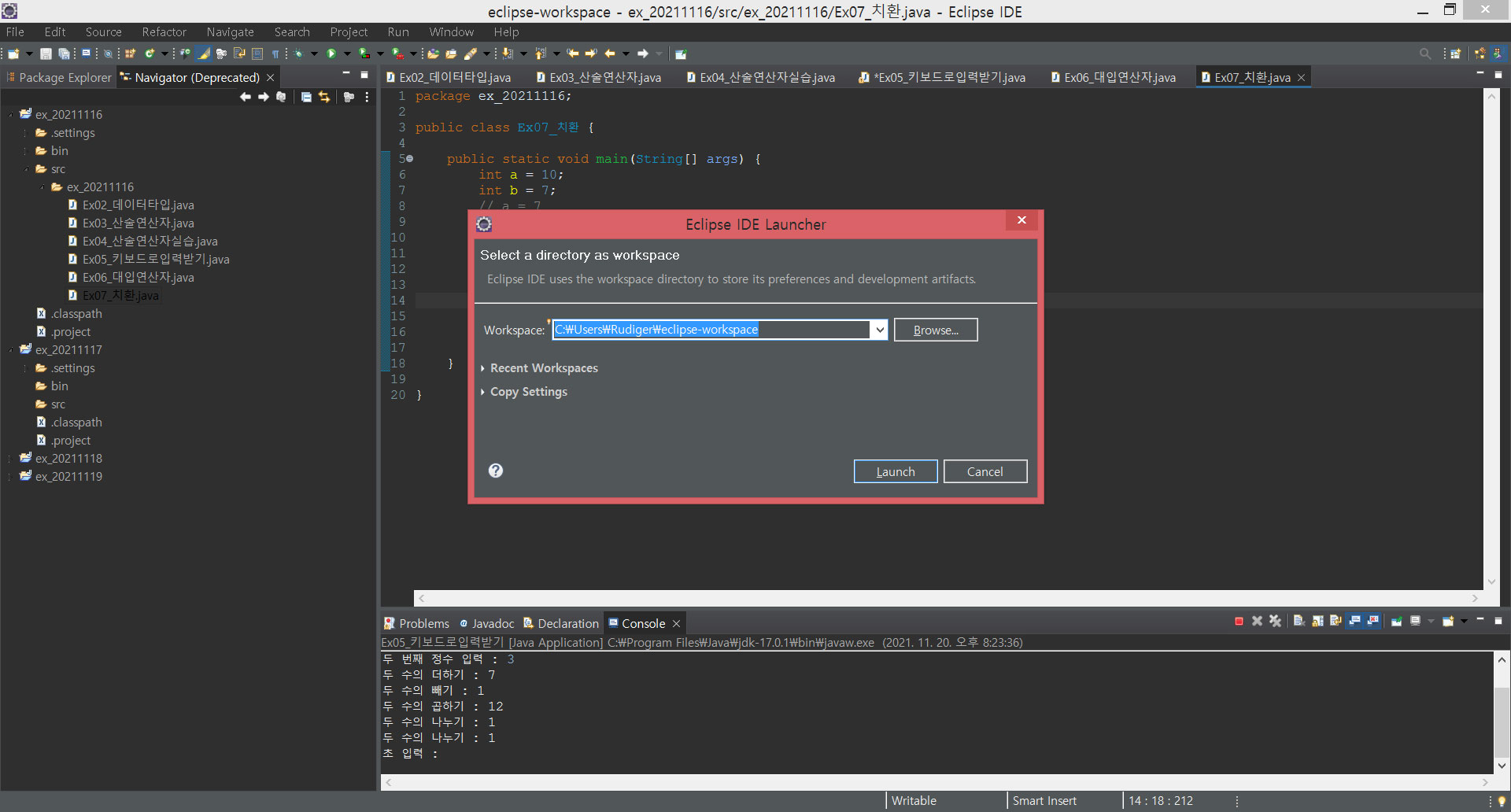
Task: Open the Workspace path dropdown arrow
Action: click(879, 330)
